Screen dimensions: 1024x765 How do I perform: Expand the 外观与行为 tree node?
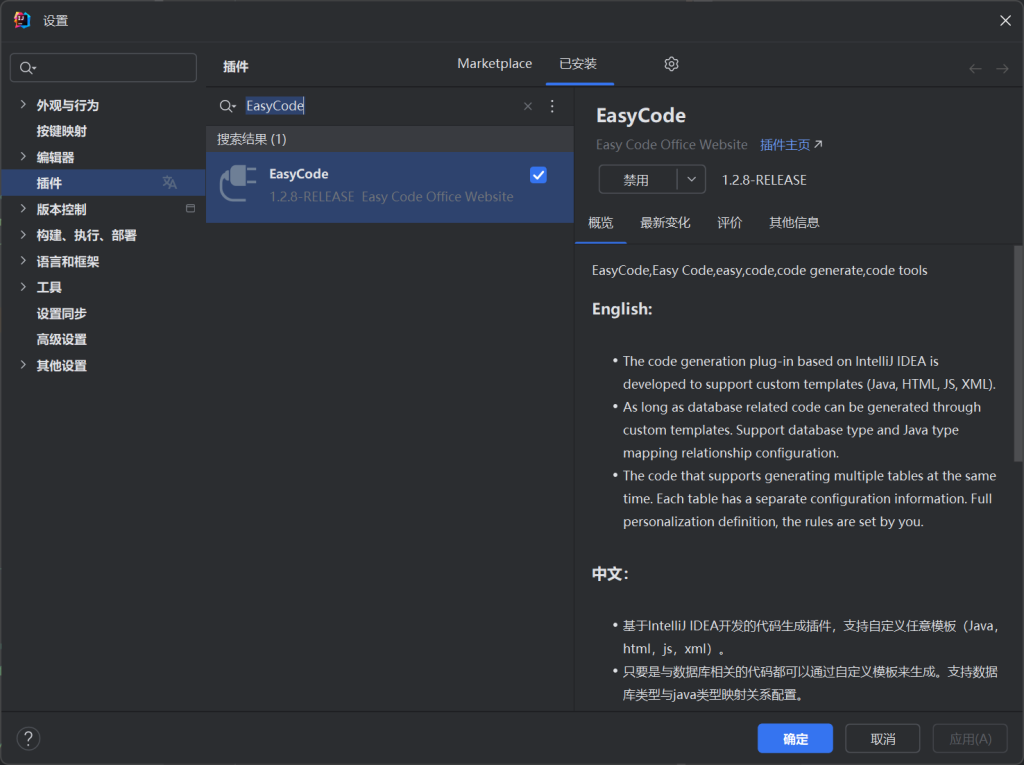[22, 105]
